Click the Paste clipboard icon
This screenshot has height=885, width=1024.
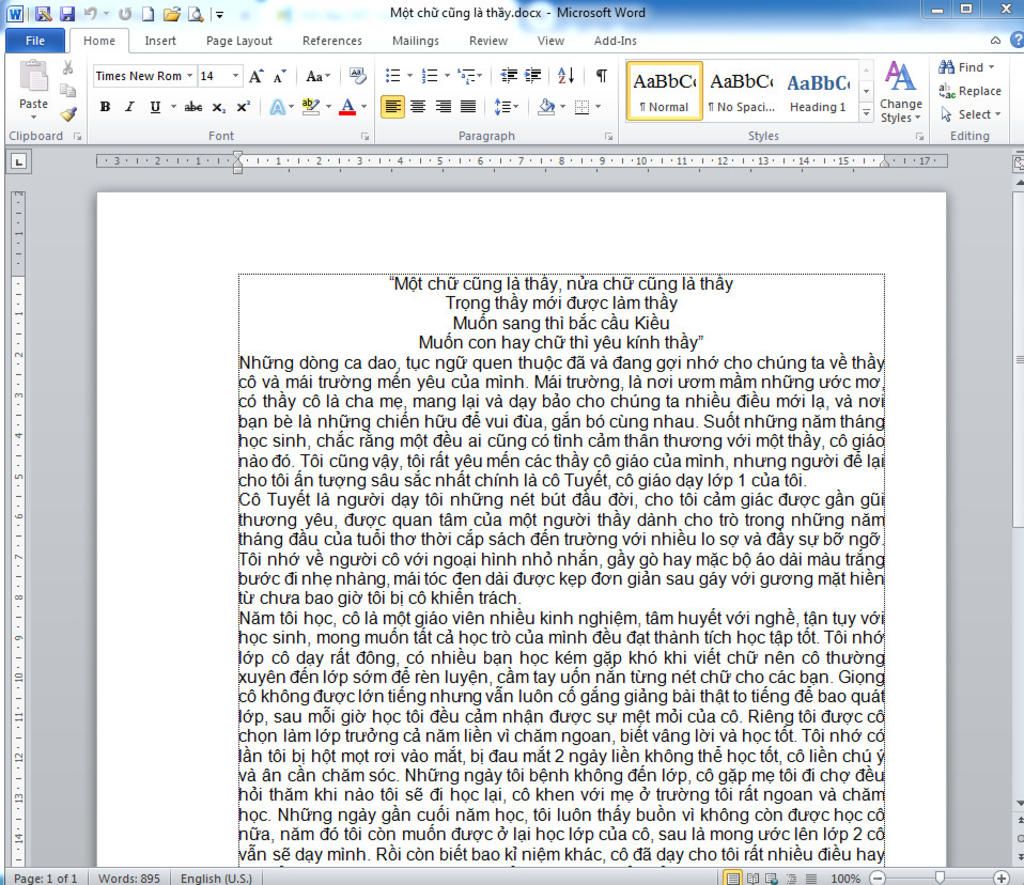click(33, 78)
